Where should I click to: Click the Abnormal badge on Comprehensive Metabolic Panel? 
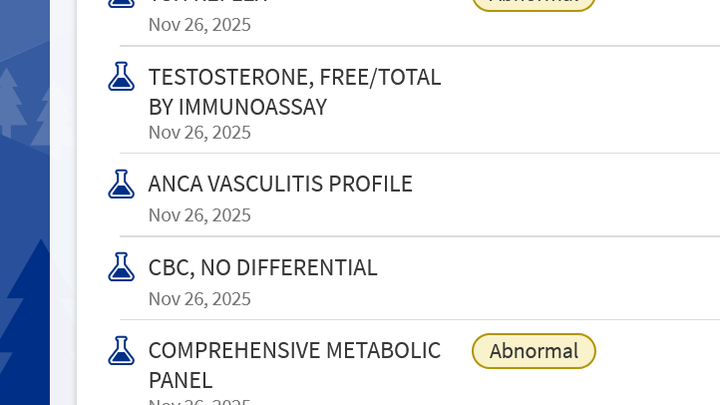tap(533, 351)
